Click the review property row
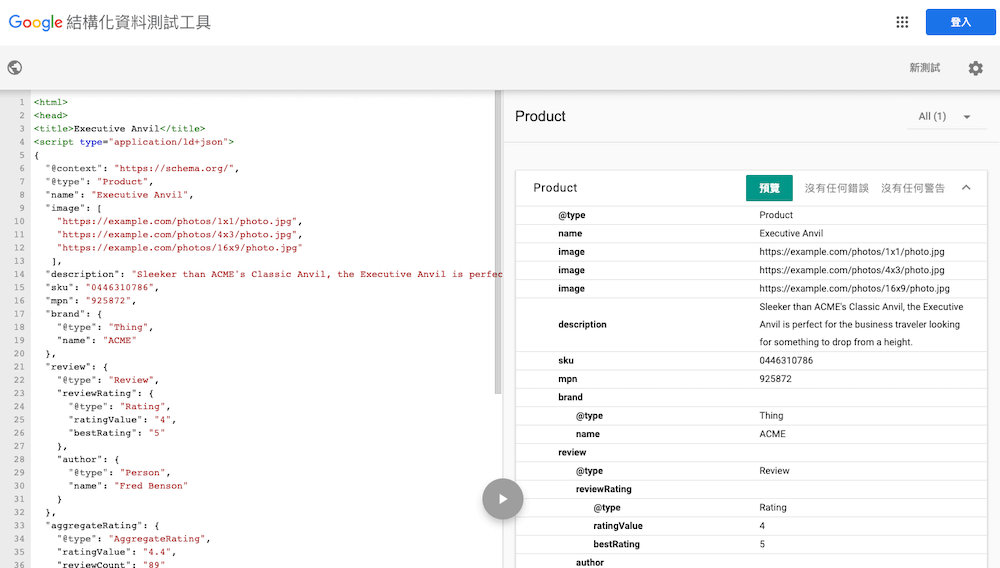This screenshot has width=1000, height=568. click(x=751, y=453)
